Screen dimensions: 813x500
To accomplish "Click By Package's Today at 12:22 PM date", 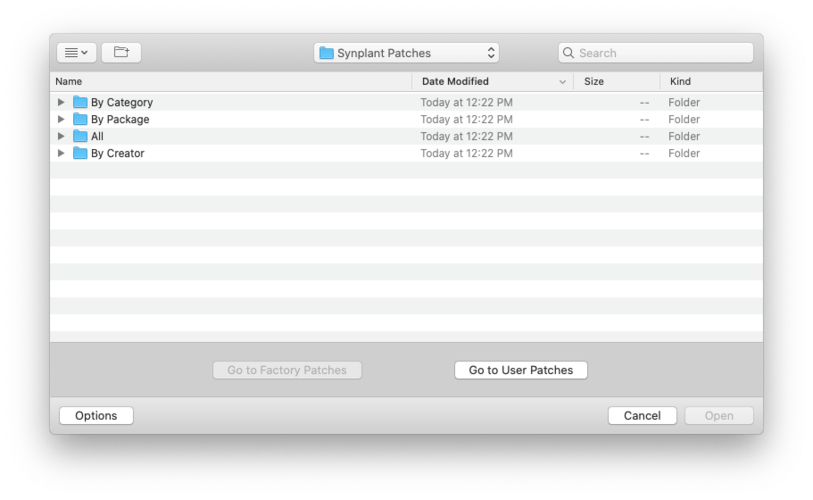I will click(x=467, y=119).
